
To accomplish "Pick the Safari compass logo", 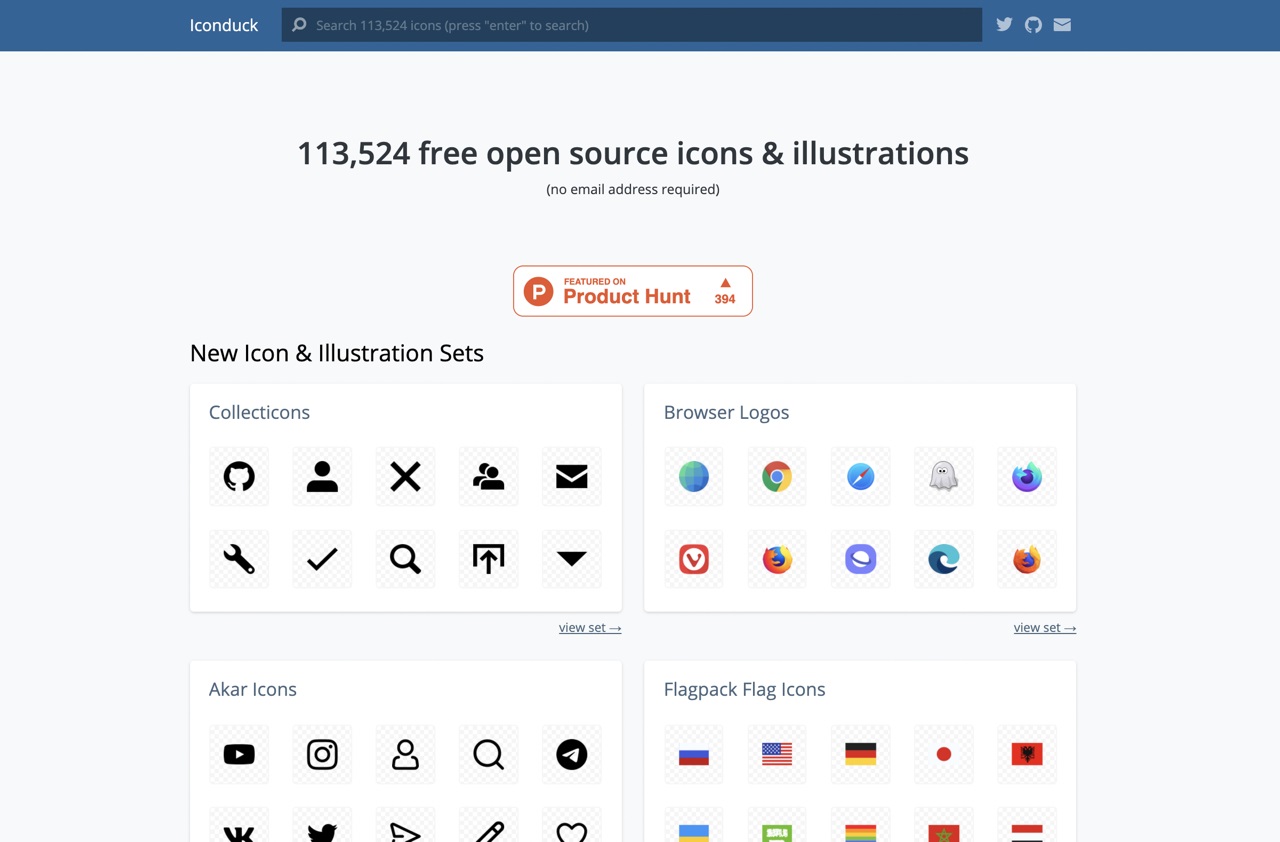I will pos(860,476).
